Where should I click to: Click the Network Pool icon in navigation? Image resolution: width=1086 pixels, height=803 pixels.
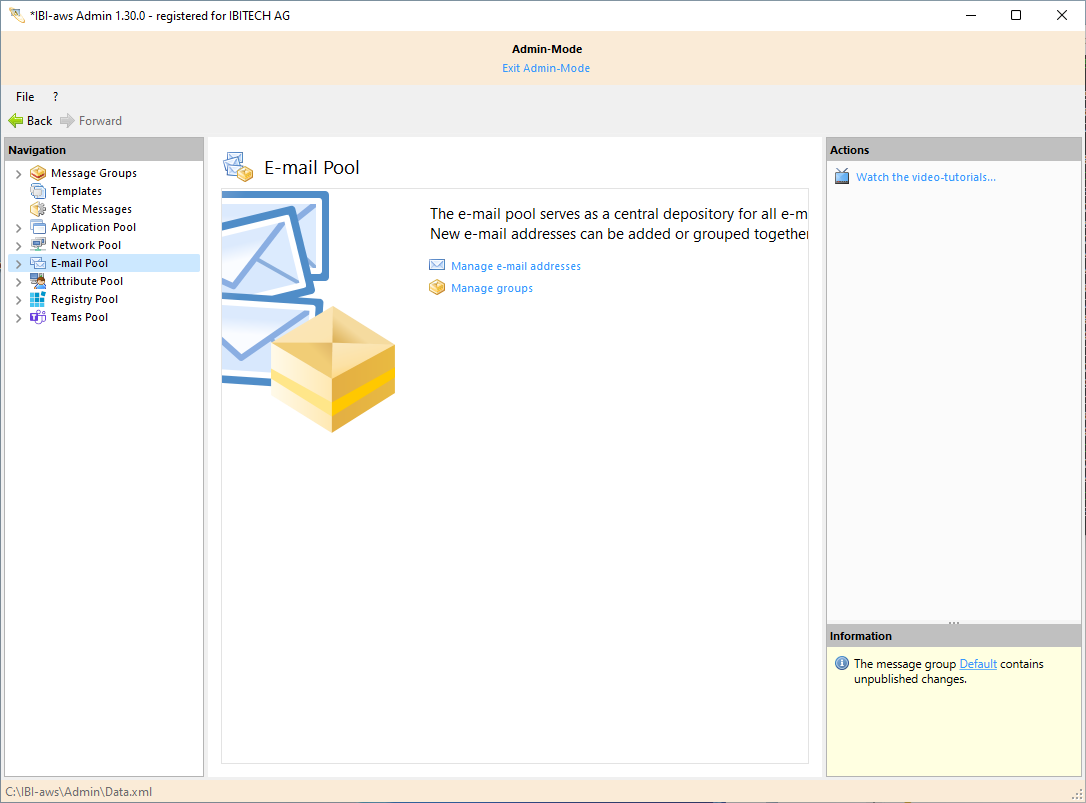pos(37,244)
